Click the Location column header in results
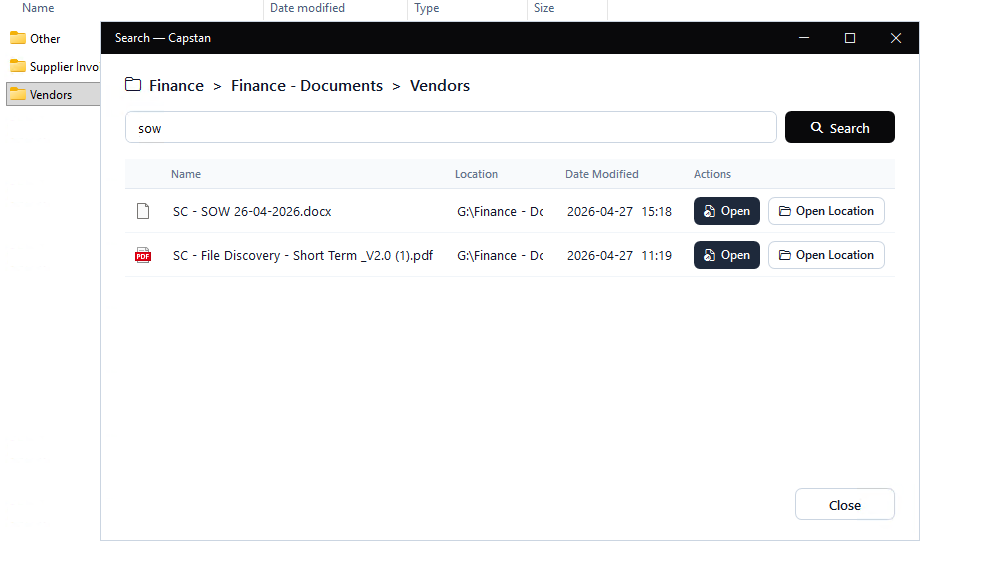The width and height of the screenshot is (994, 561). [476, 174]
